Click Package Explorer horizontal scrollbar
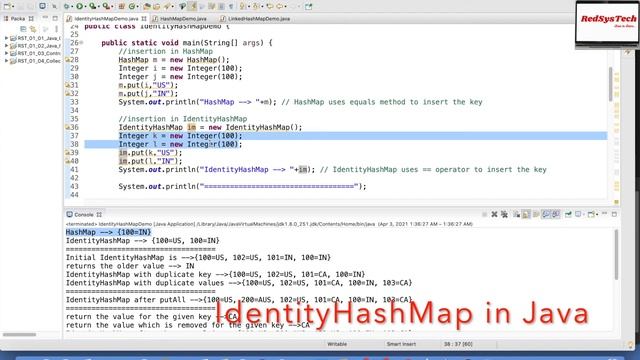 (x=19, y=335)
